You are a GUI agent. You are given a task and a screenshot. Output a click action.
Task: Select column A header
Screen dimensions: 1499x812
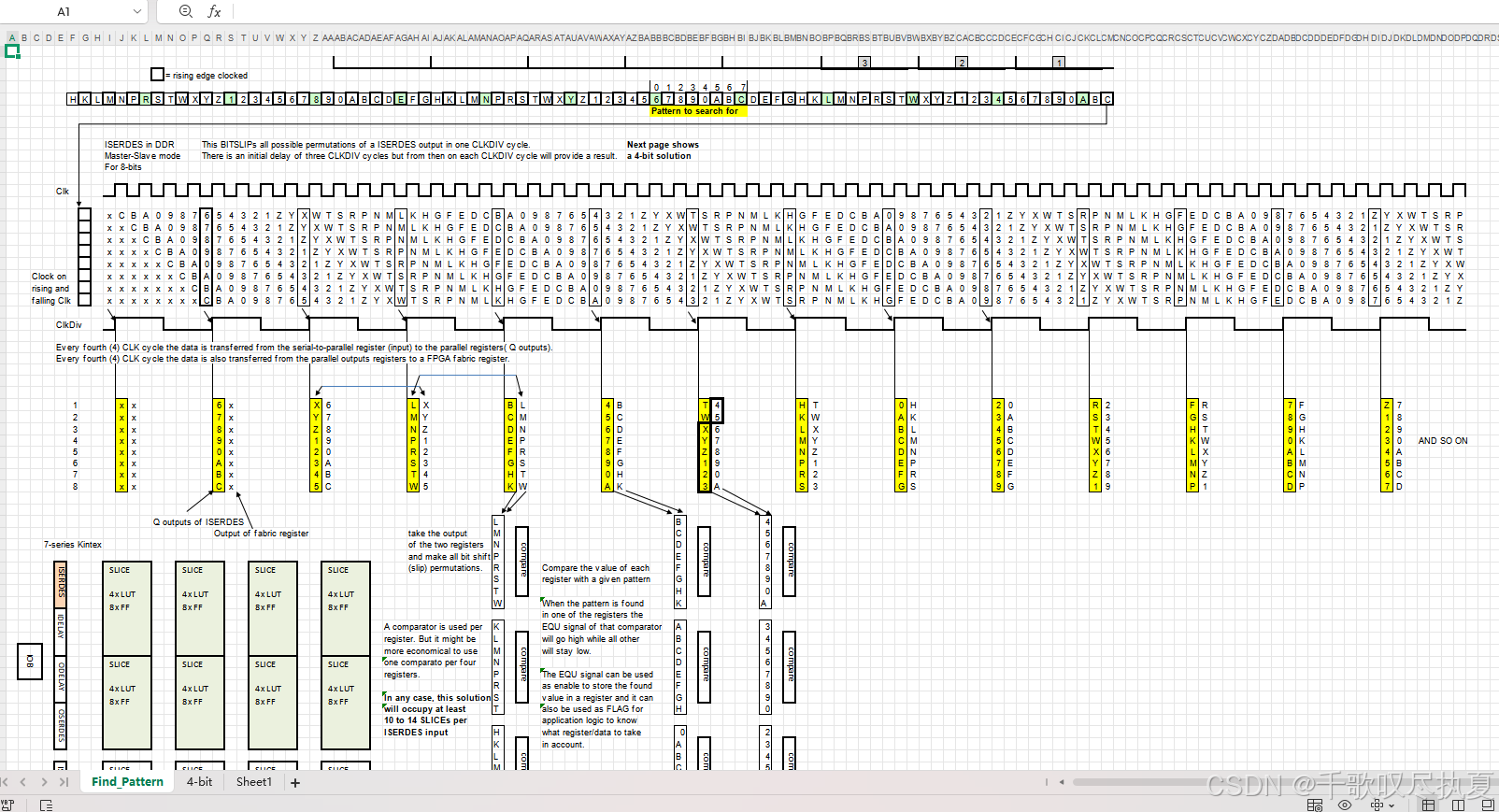(x=12, y=37)
